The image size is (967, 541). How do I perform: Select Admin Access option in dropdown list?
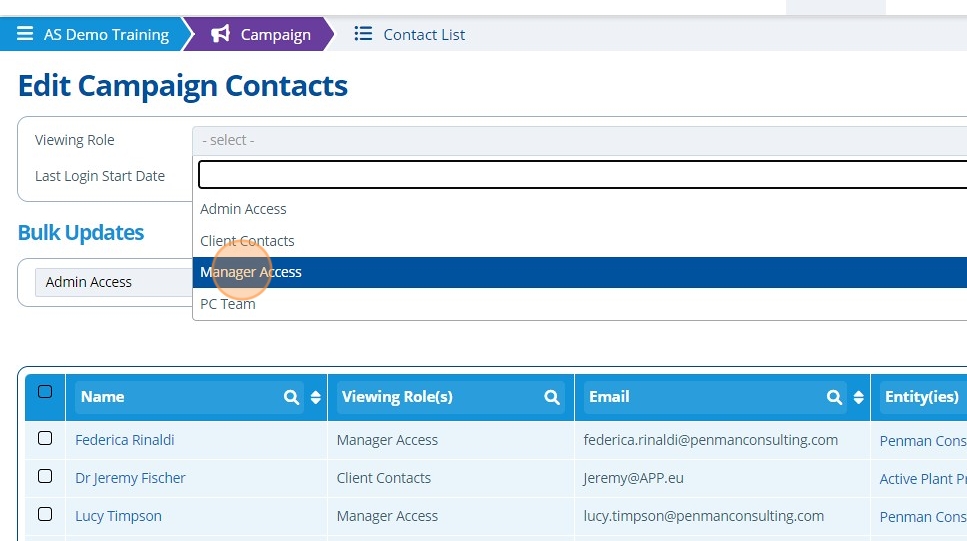pos(243,209)
